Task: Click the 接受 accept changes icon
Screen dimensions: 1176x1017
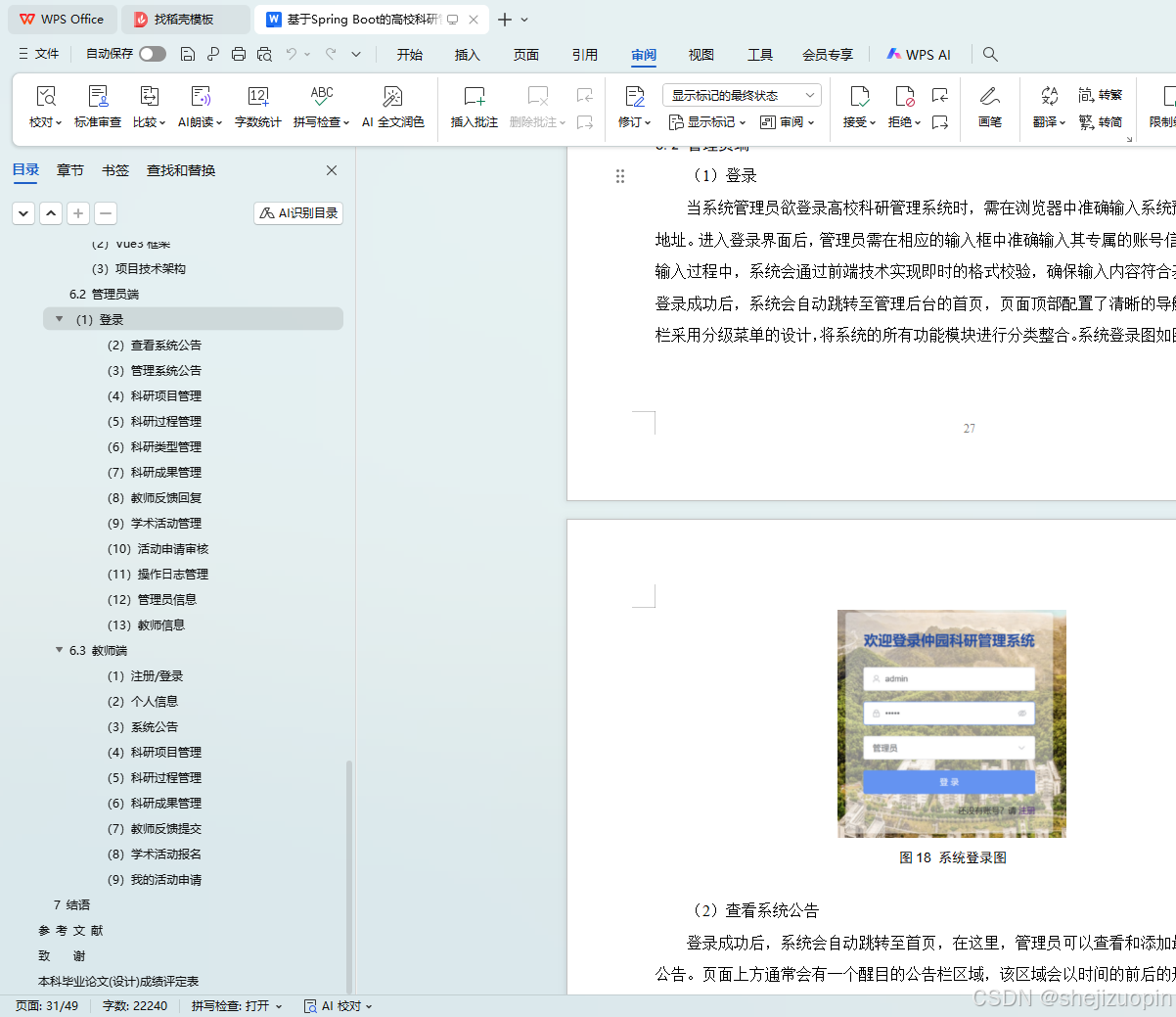Action: coord(859,96)
